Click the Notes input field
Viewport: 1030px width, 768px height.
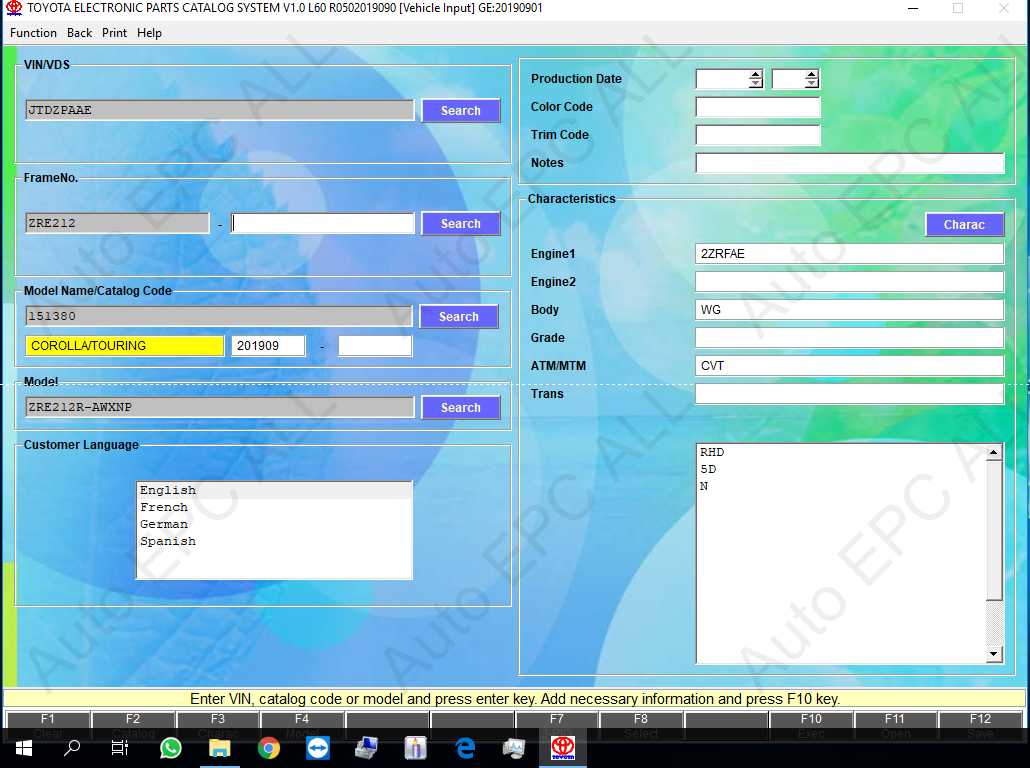(x=850, y=163)
